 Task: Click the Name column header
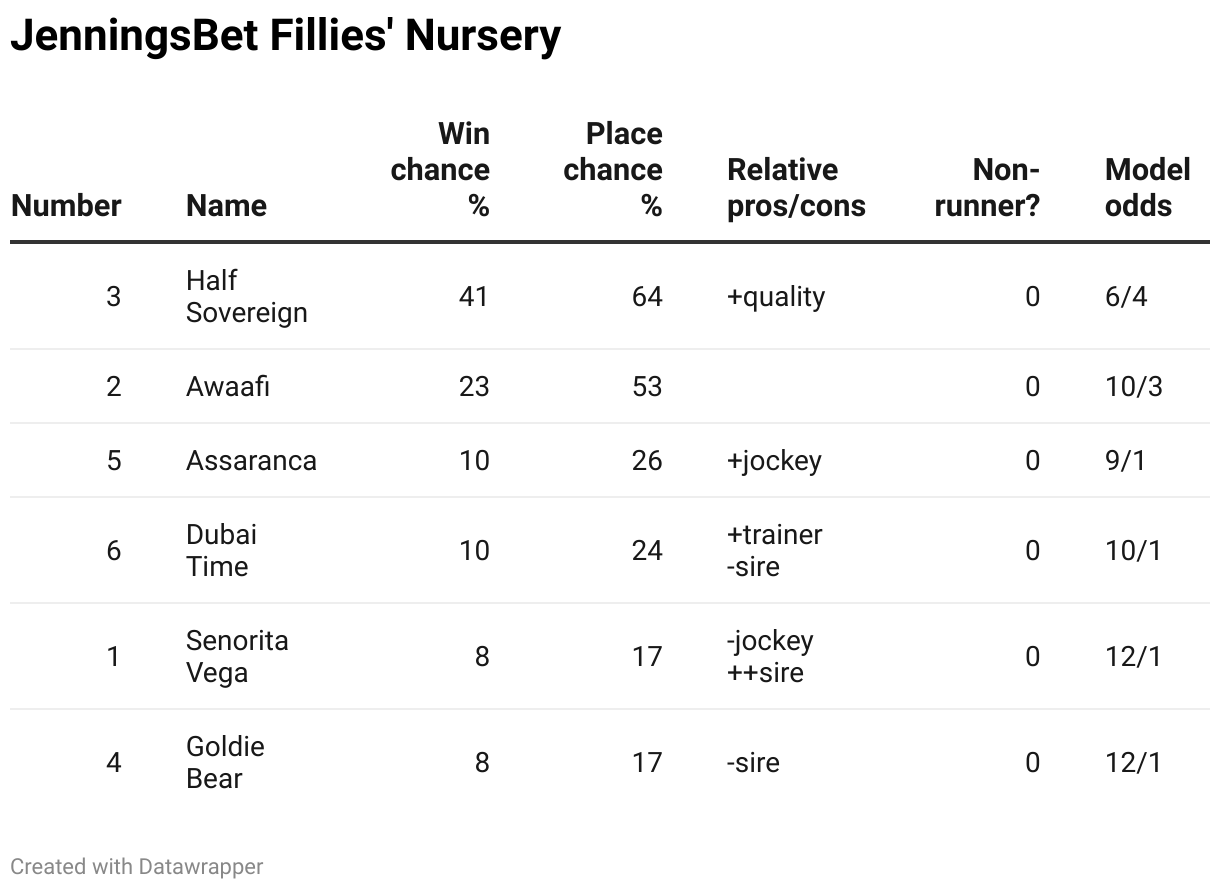tap(226, 206)
